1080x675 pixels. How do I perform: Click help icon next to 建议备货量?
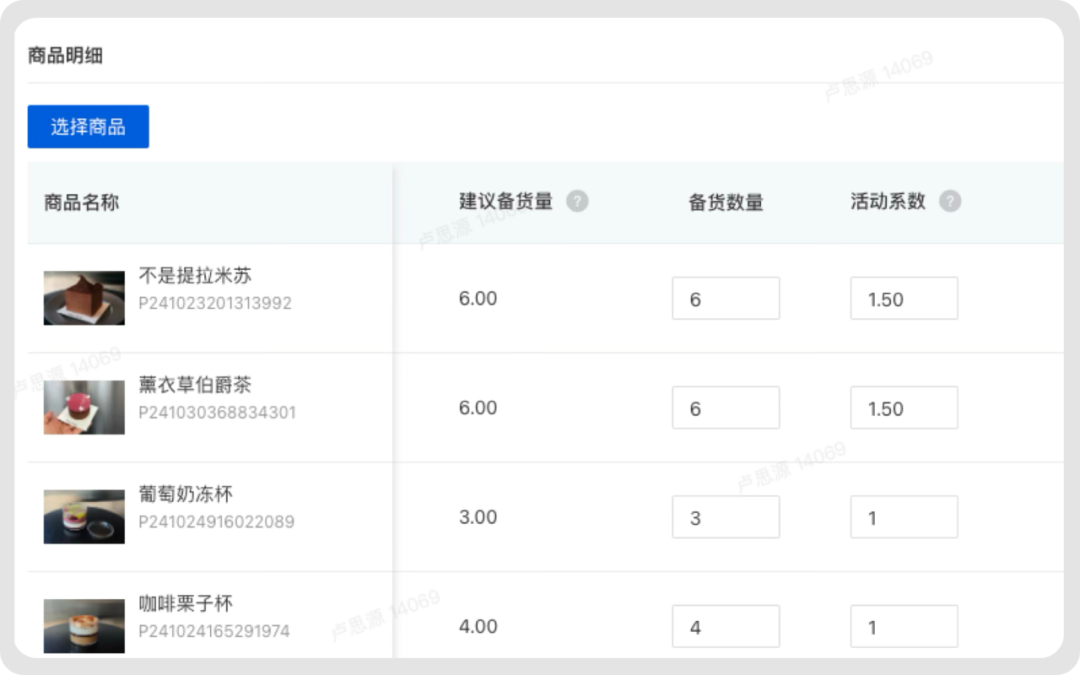(x=577, y=201)
